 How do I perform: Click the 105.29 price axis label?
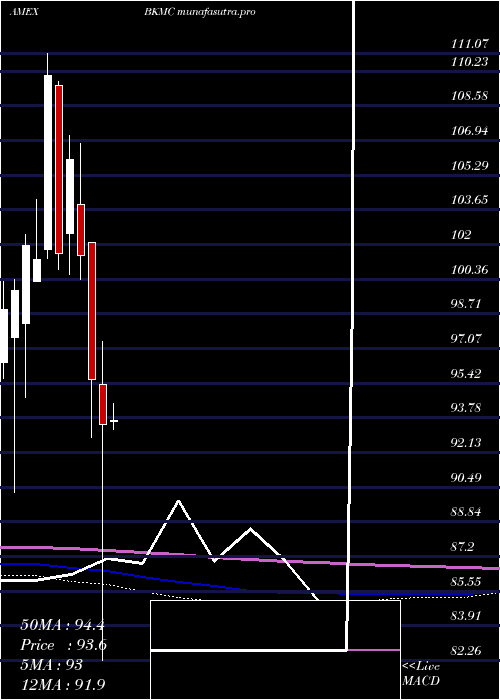click(469, 166)
